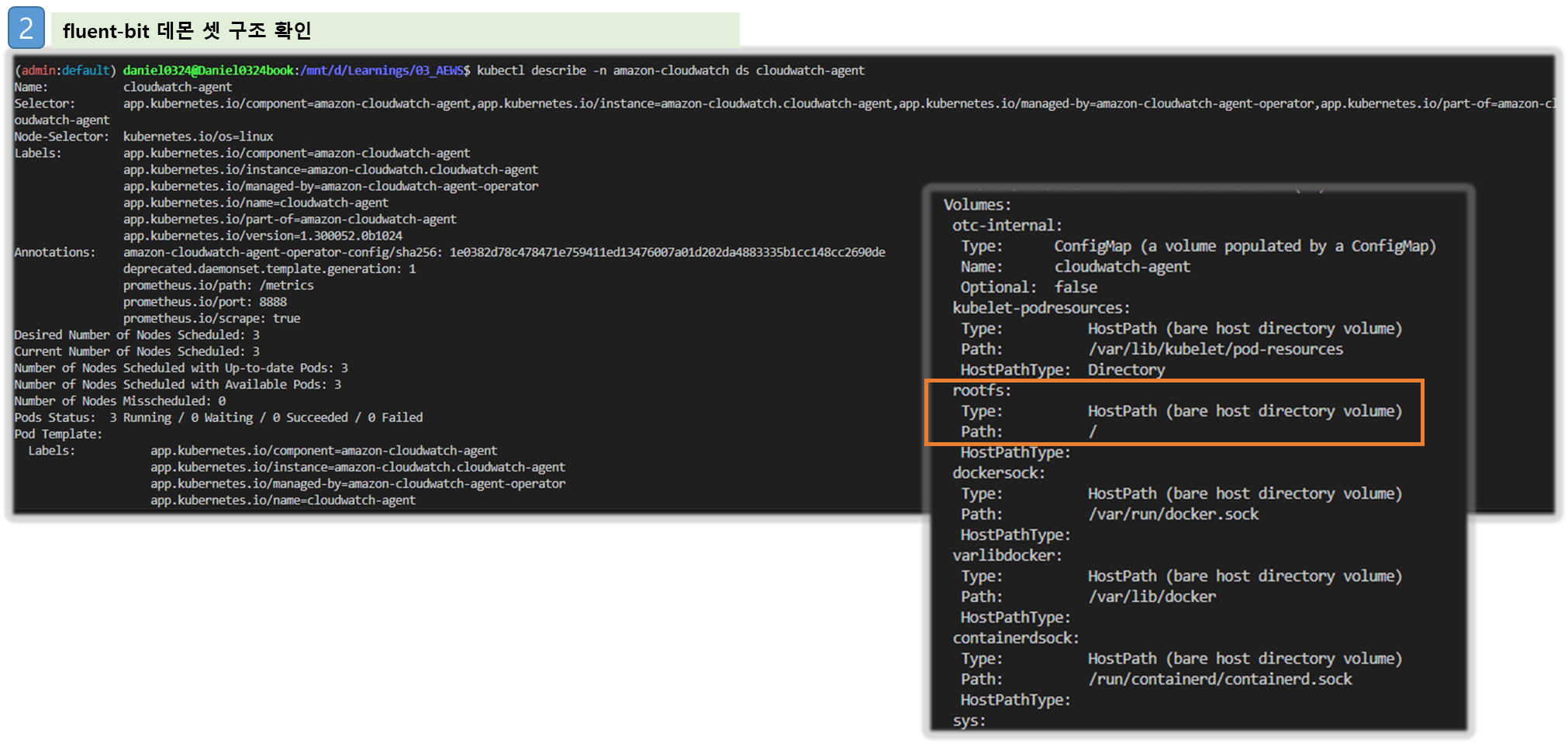Click the 'Pod Template:' heading
Viewport: 1568px width, 744px height.
click(x=58, y=434)
